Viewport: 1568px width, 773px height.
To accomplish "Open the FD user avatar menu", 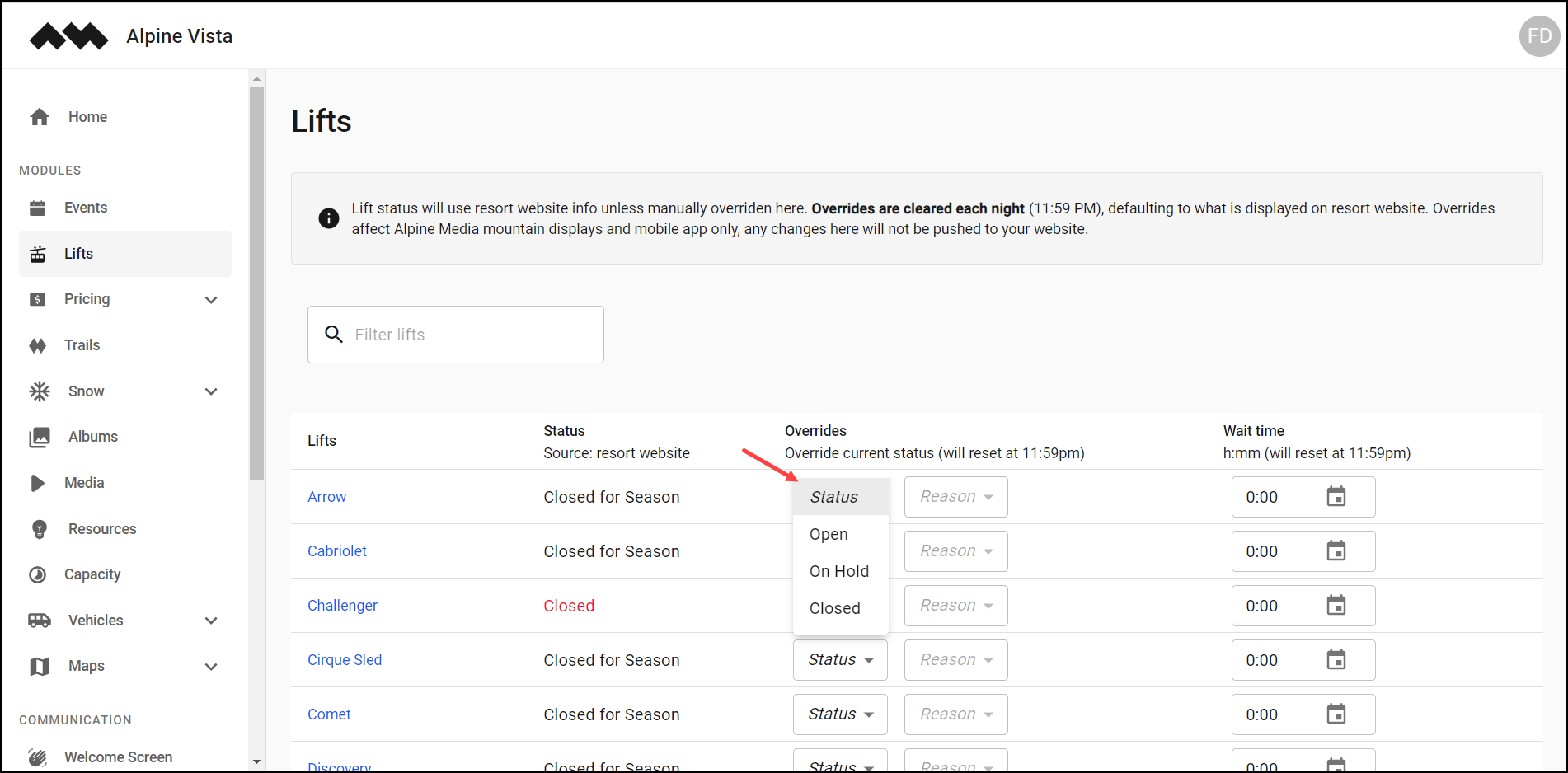I will (1538, 36).
